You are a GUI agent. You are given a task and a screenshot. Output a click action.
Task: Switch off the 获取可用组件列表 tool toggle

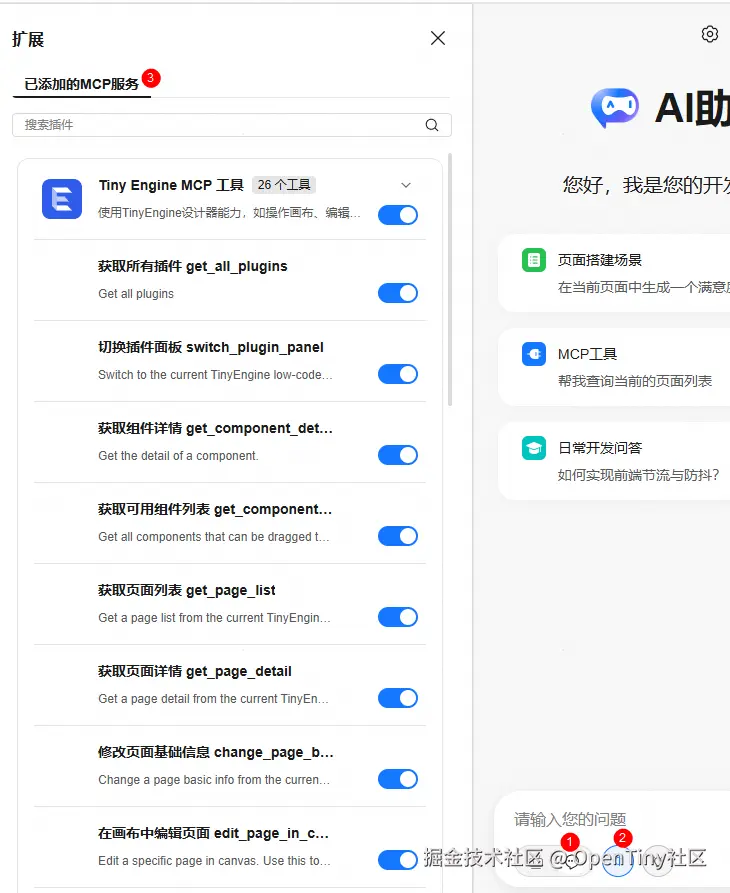tap(398, 536)
